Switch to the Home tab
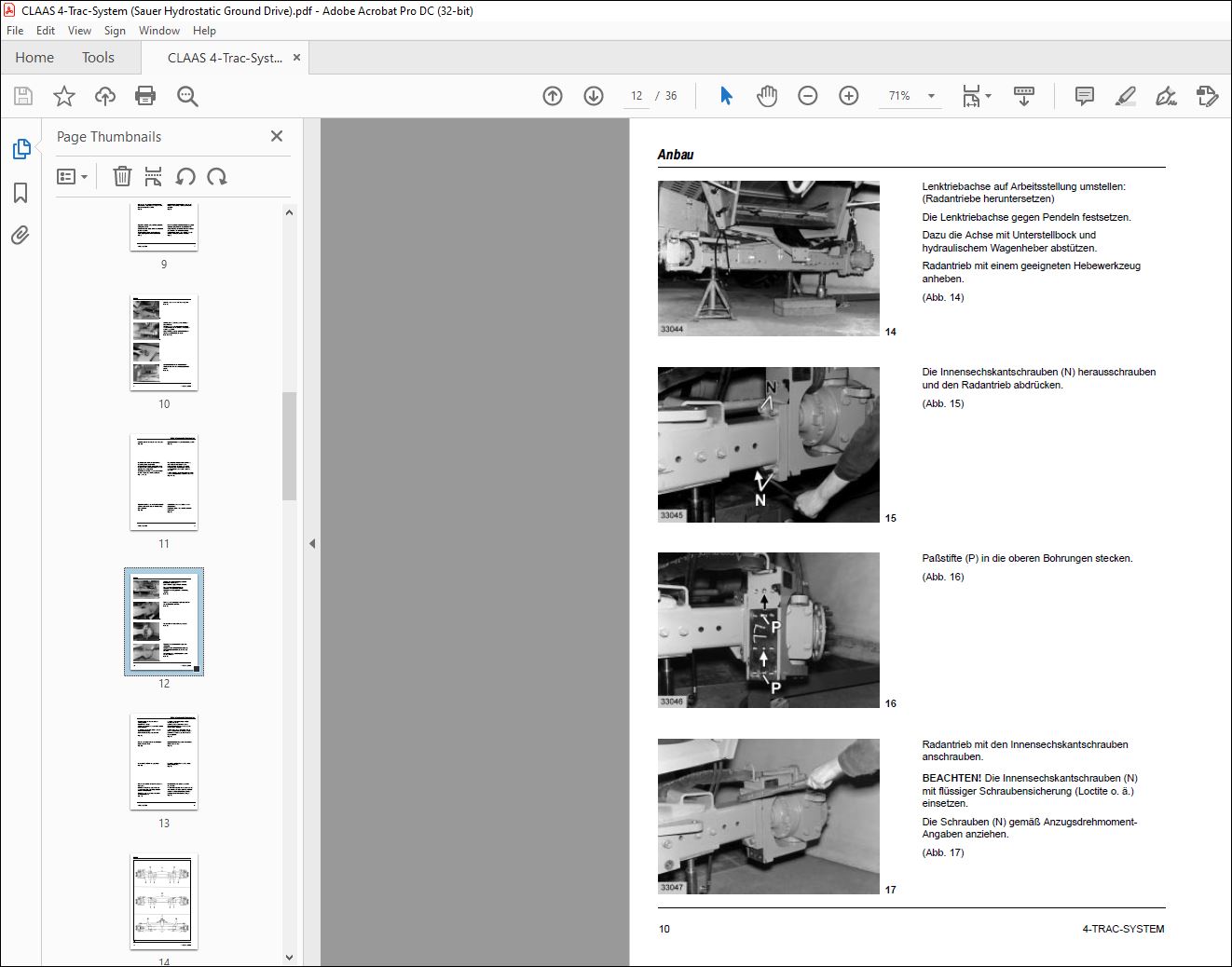The image size is (1232, 967). 34,58
